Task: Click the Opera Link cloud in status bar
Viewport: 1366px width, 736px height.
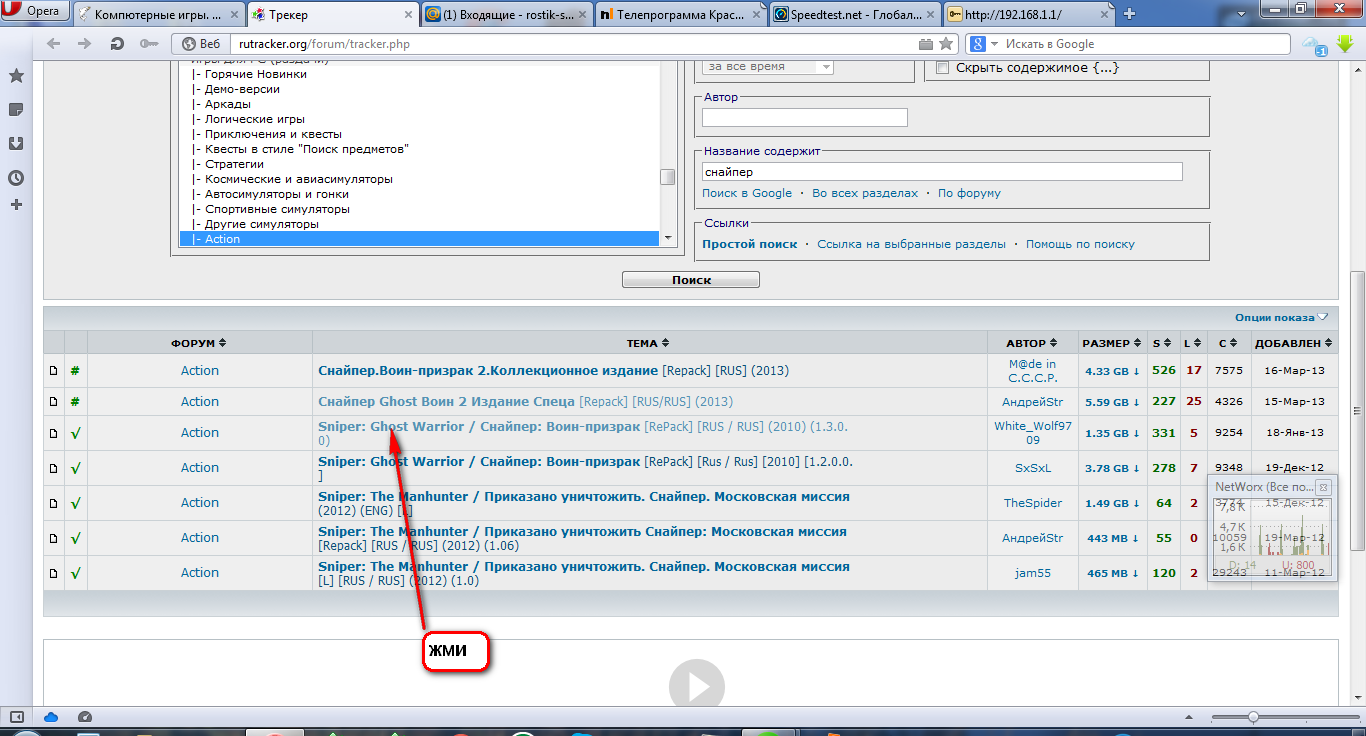Action: click(x=51, y=717)
